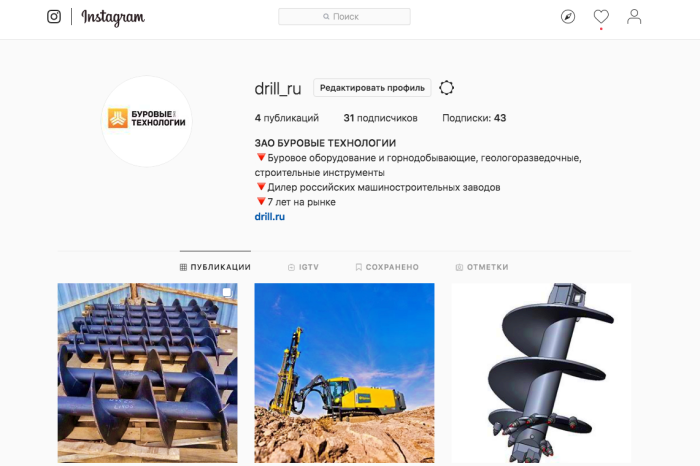The image size is (700, 466).
Task: Open the ОТМЕТКИ tab
Action: coord(482,267)
